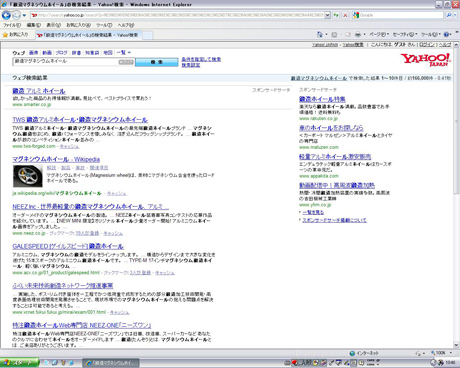Open the 編集(E) menu
460x368 pixels.
pos(33,25)
